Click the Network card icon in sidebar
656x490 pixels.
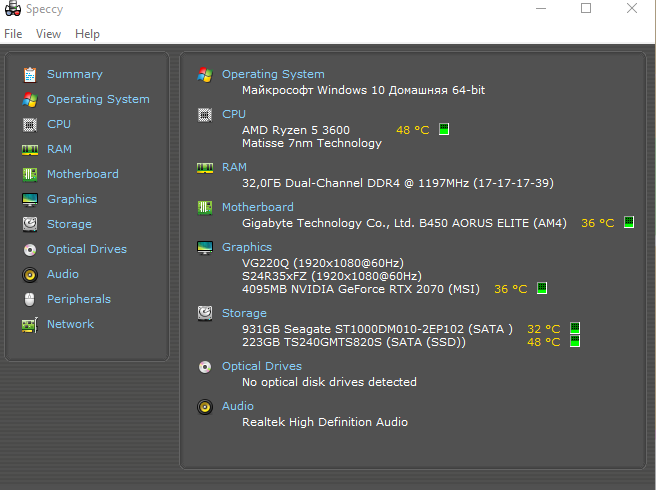tap(30, 325)
